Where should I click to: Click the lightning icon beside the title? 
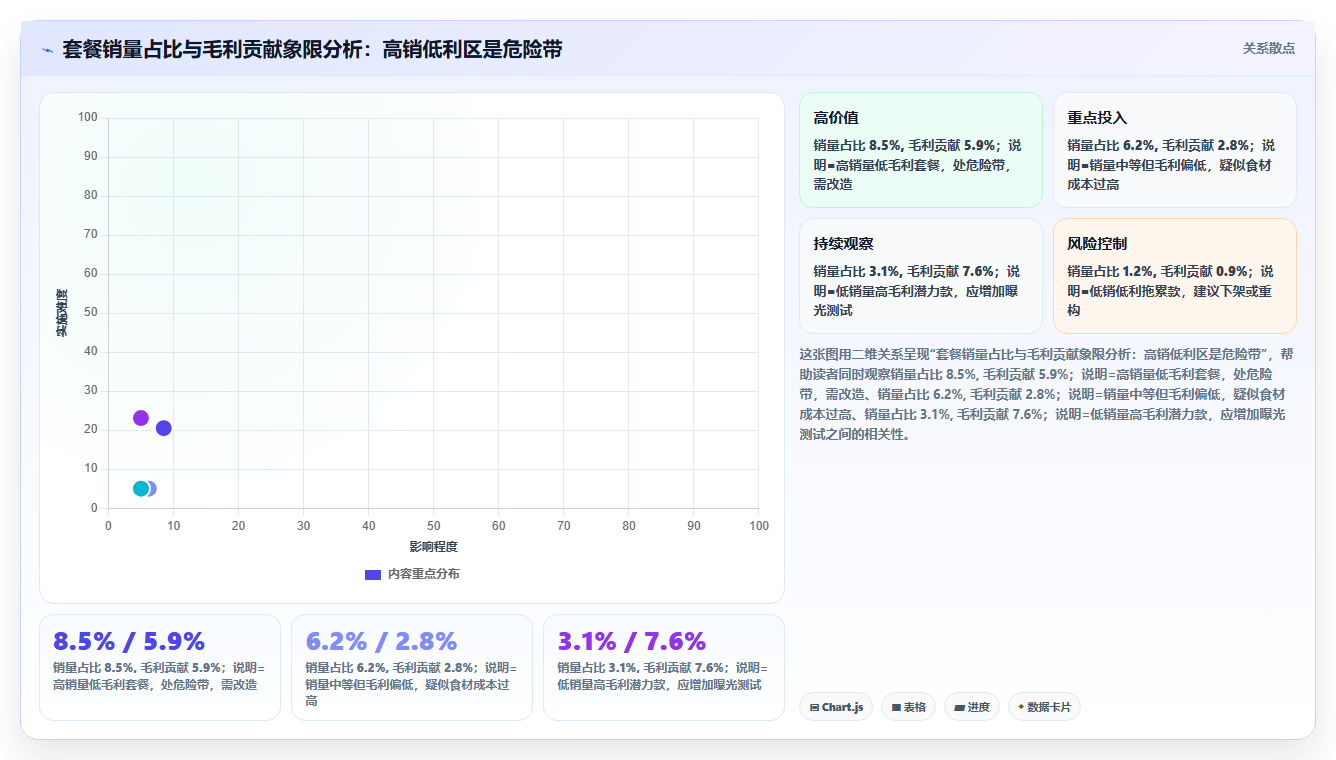(48, 50)
